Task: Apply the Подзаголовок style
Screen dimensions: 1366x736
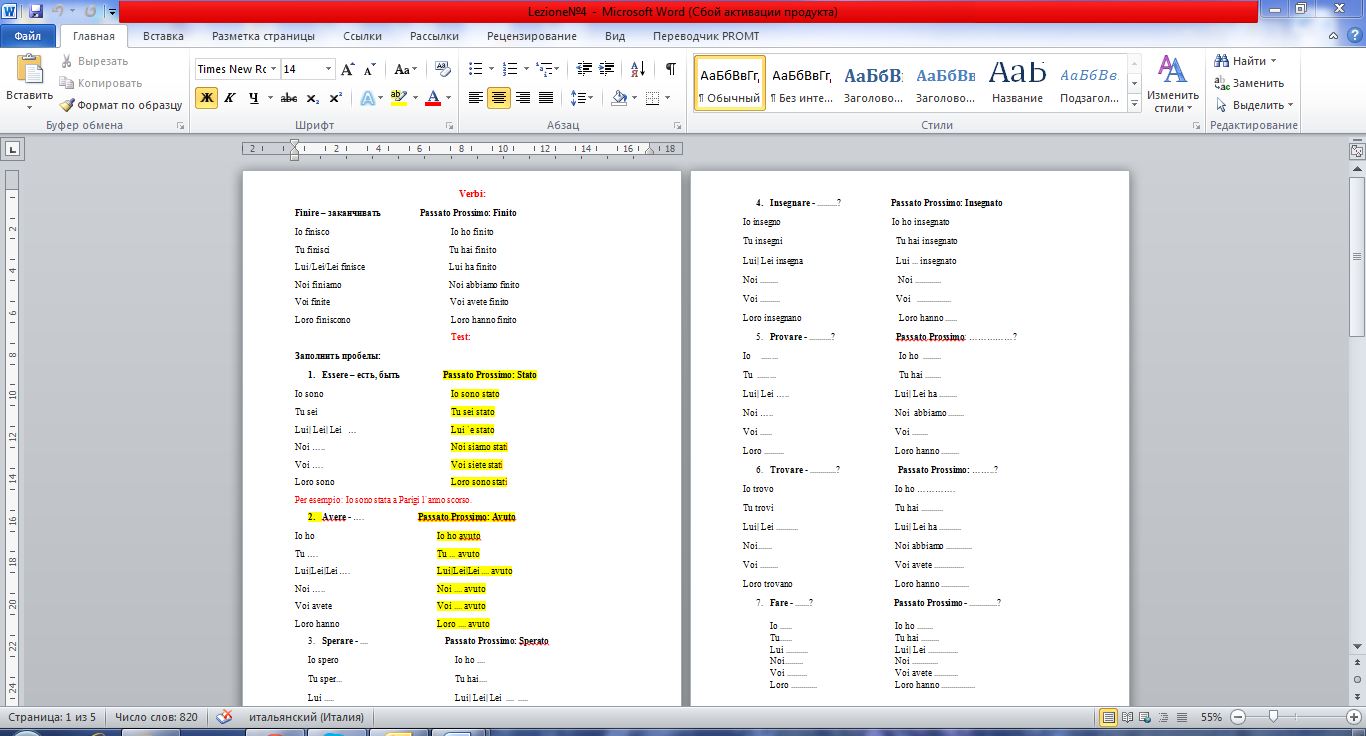Action: [1089, 83]
